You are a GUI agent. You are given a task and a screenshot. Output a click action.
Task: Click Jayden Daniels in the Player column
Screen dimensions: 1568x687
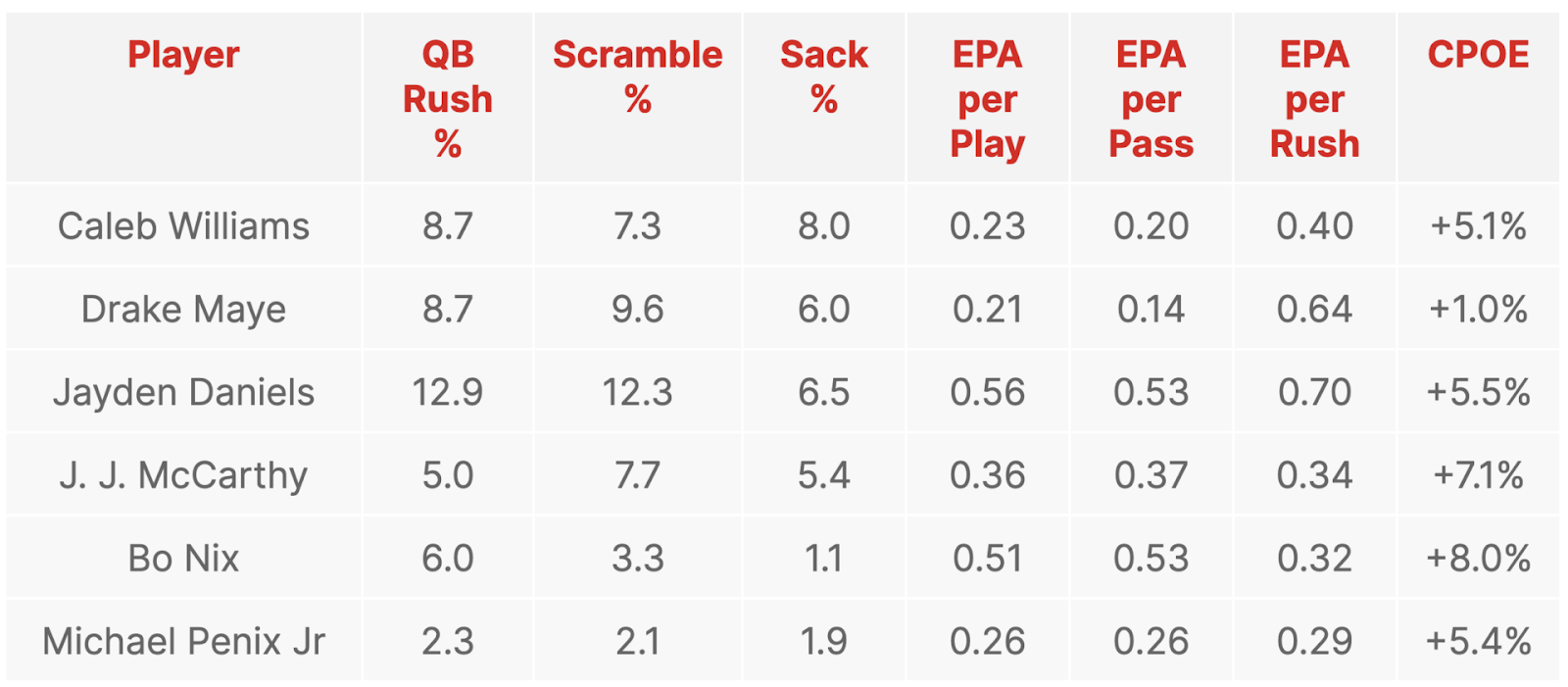point(183,393)
